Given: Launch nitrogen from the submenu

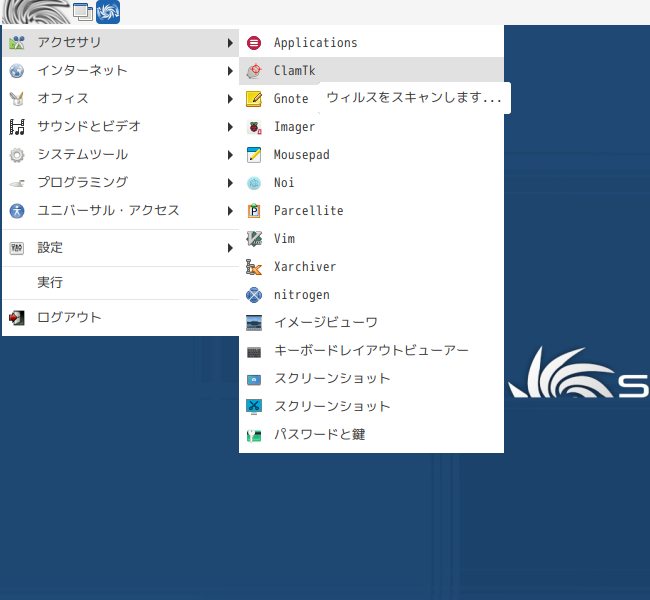Looking at the screenshot, I should tap(371, 295).
